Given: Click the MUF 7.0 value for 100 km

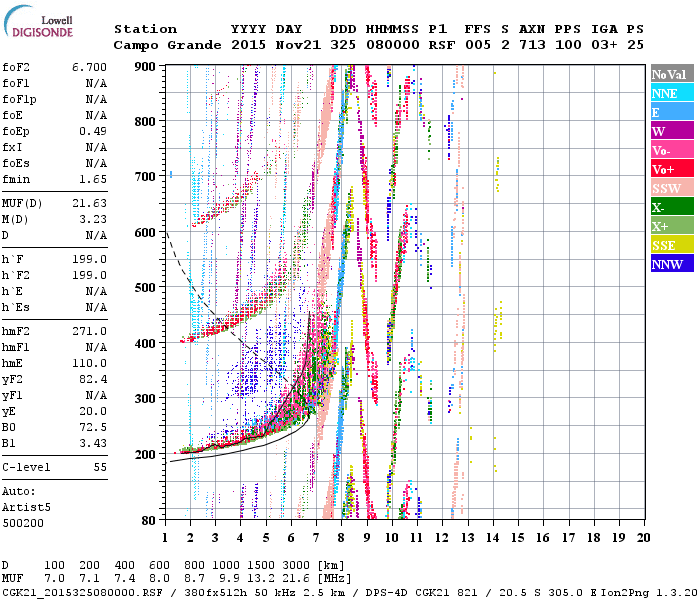Looking at the screenshot, I should coord(54,579).
